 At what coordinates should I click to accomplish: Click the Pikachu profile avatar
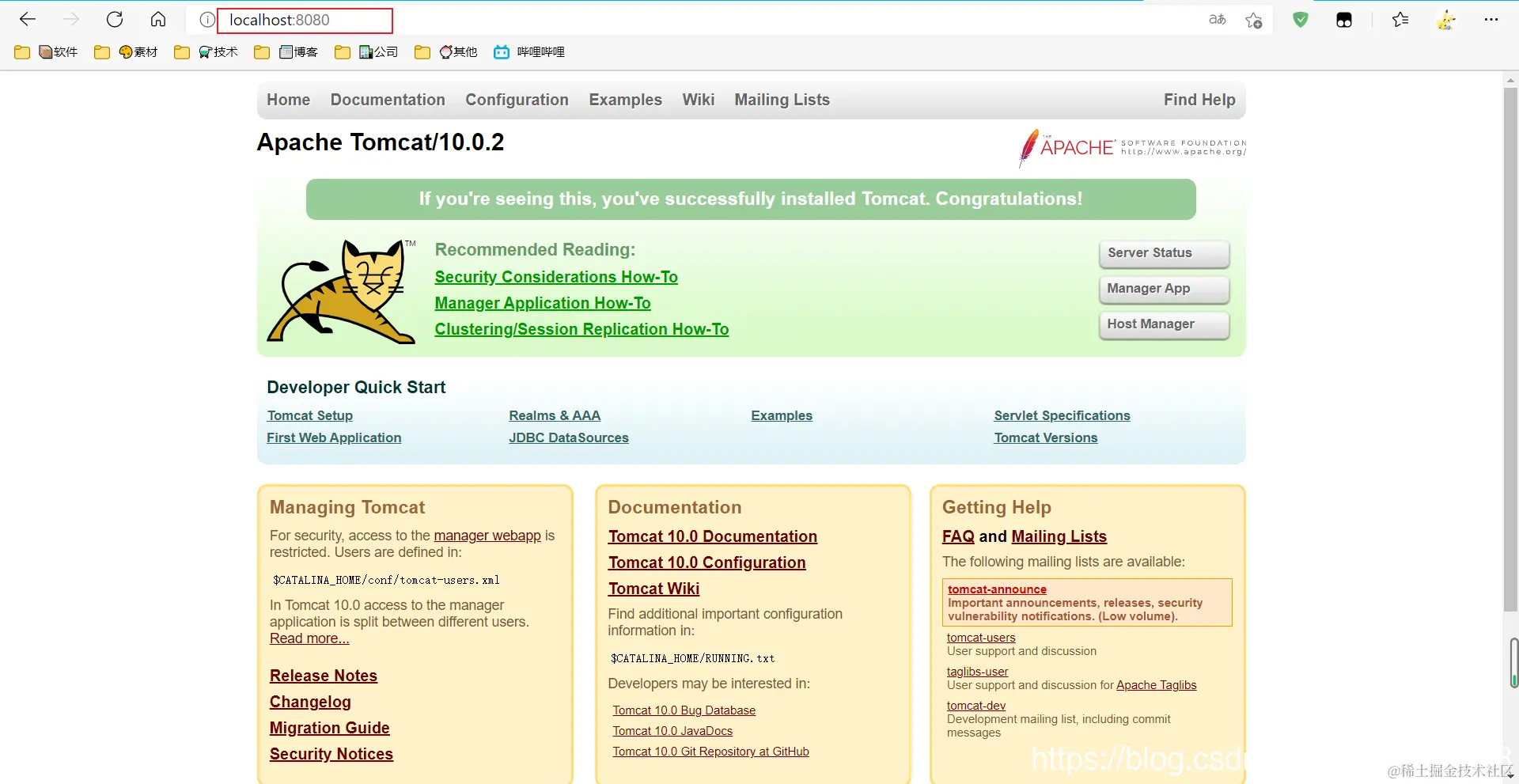[x=1446, y=20]
